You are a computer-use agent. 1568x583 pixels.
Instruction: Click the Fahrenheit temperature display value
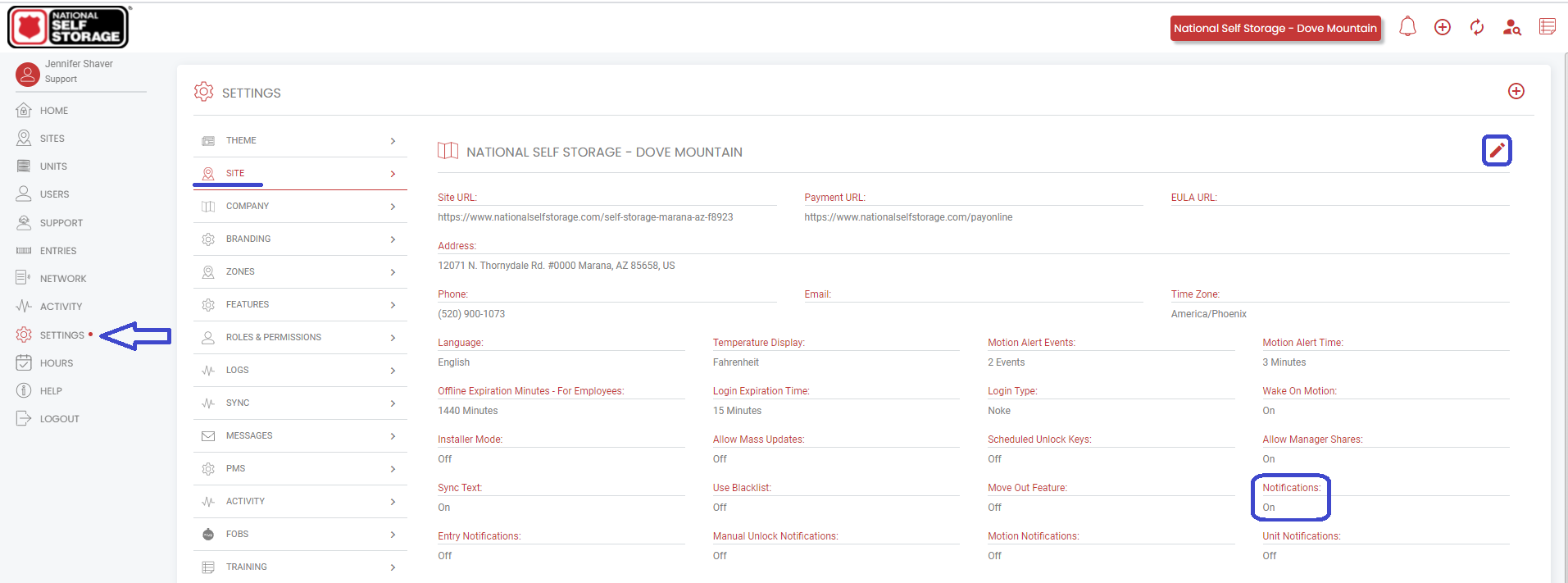[x=736, y=362]
